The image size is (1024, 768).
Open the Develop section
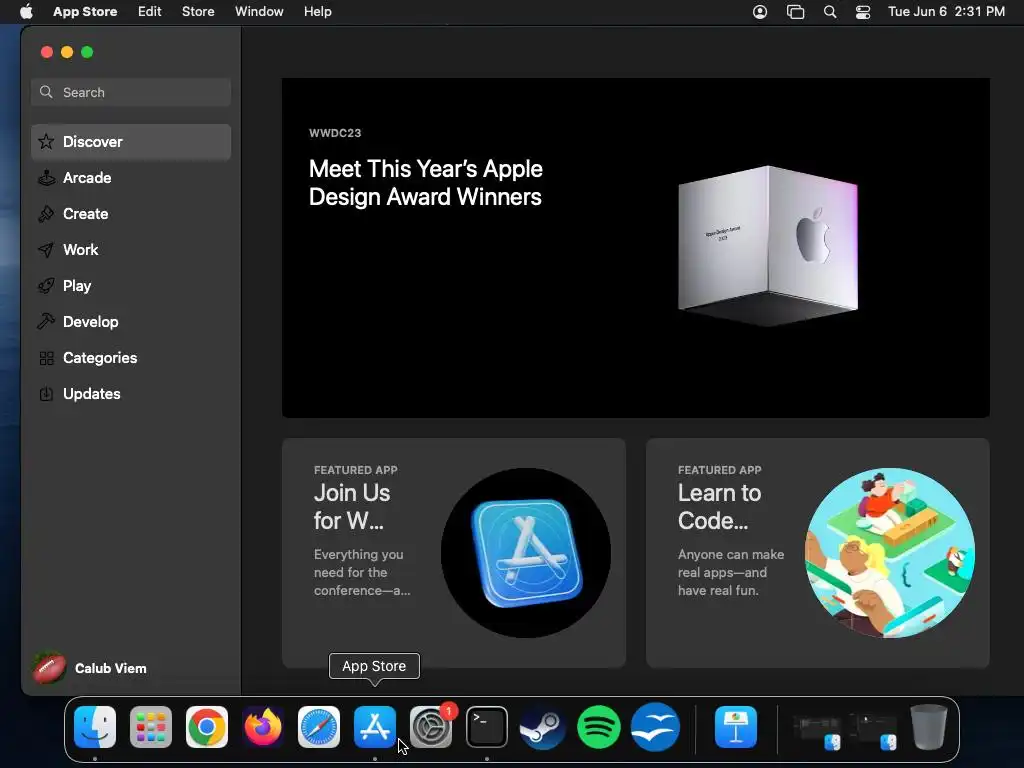point(131,321)
